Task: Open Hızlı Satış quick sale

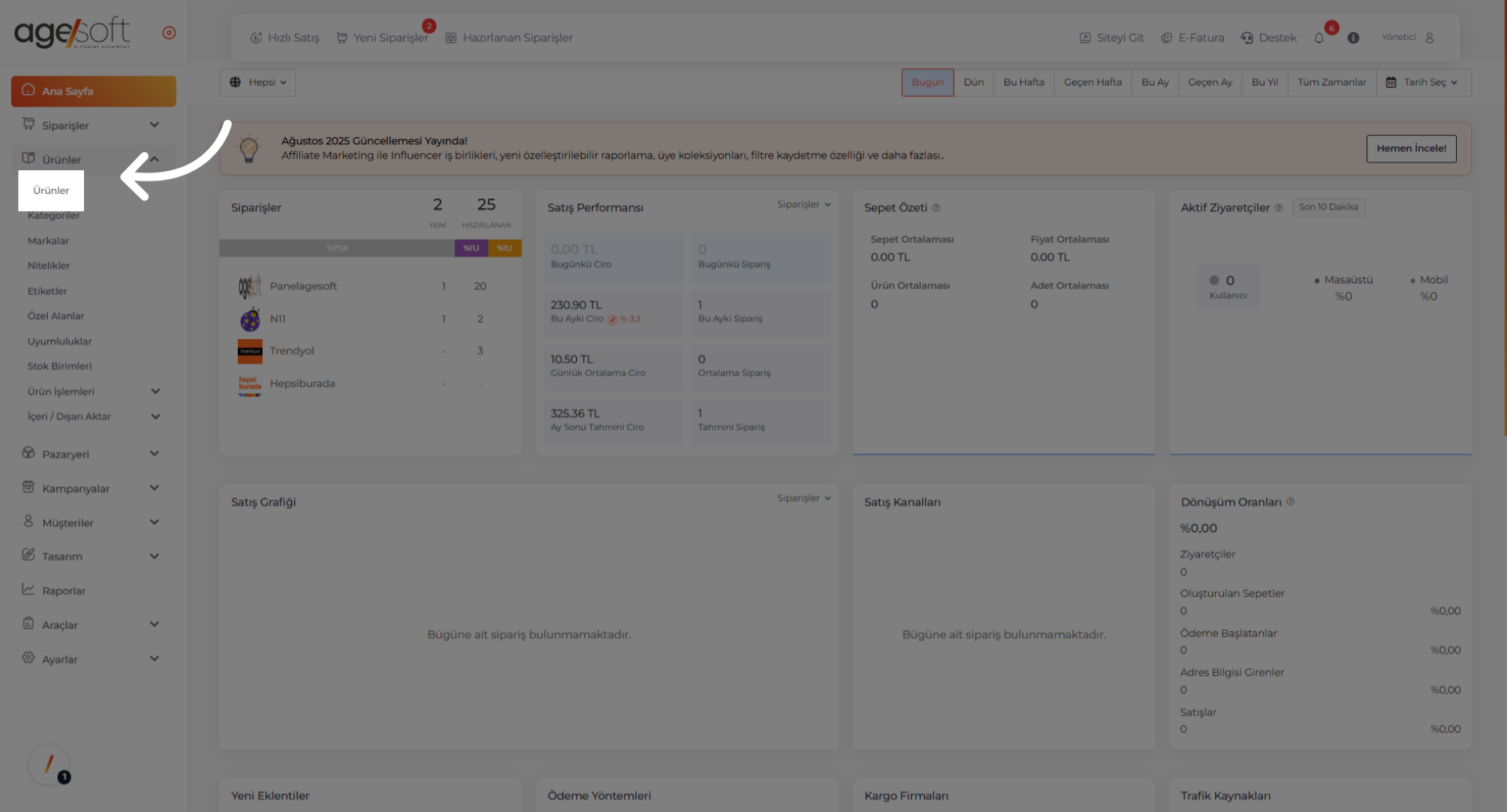Action: tap(284, 38)
